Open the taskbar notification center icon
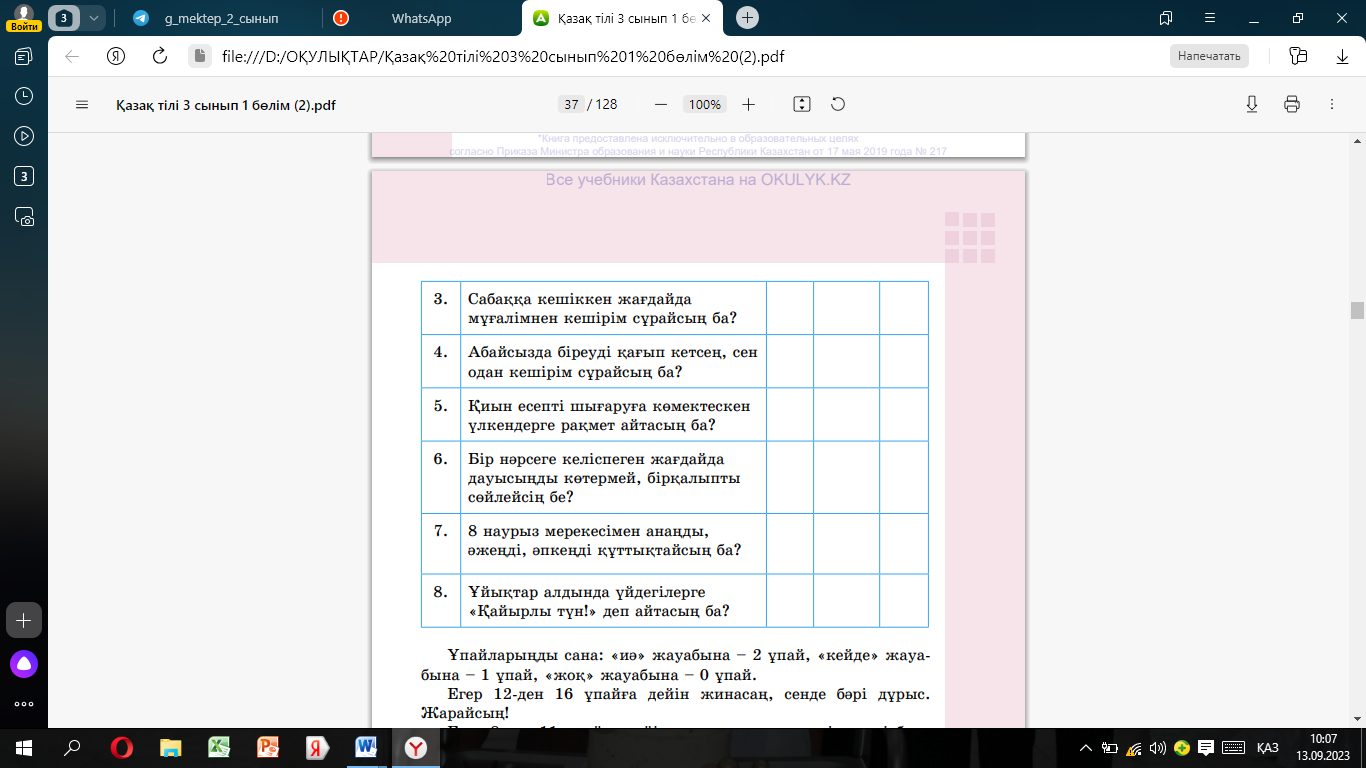 [x=1207, y=748]
